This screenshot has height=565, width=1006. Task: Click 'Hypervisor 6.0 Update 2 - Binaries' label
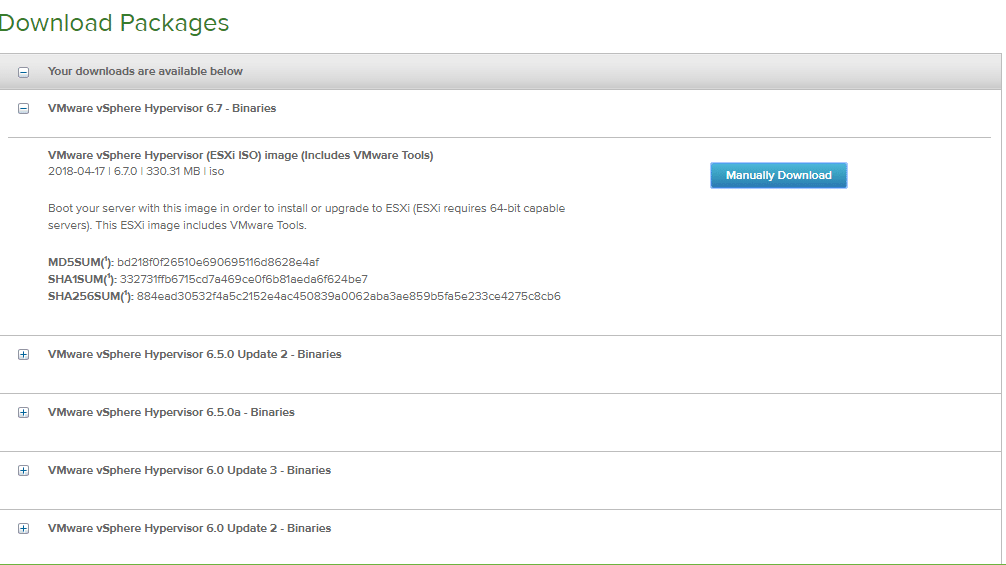coord(189,528)
